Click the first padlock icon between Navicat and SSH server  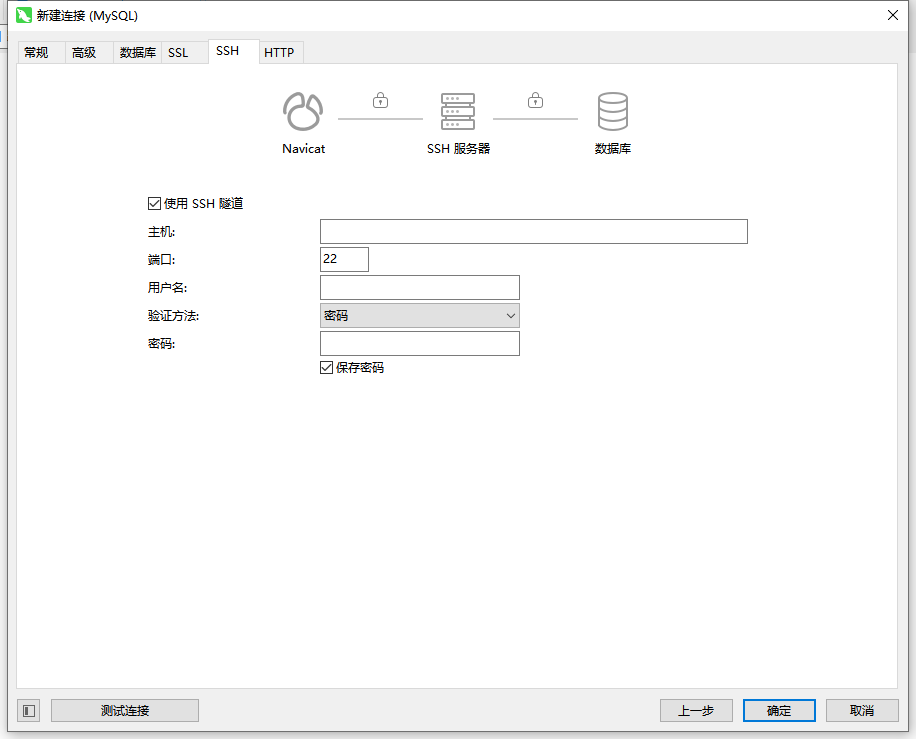pyautogui.click(x=380, y=100)
